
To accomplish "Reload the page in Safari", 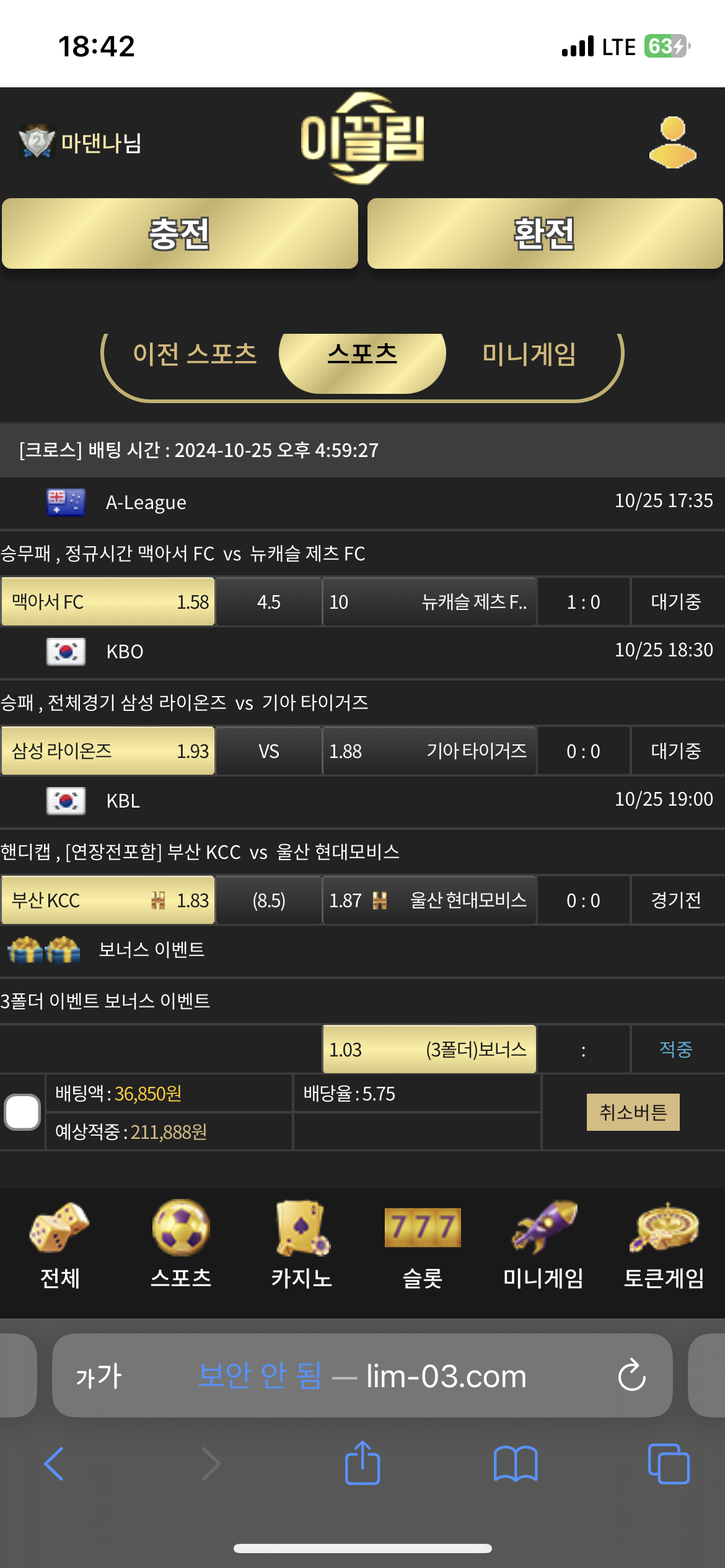I will [x=631, y=1375].
